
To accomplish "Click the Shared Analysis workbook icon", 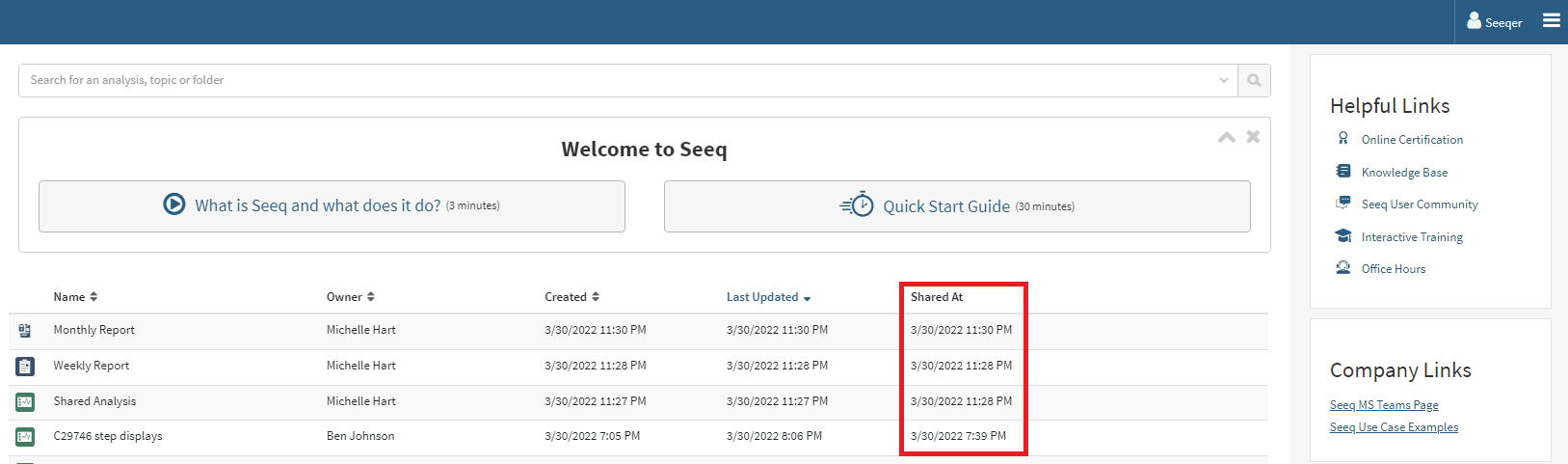I will (25, 401).
